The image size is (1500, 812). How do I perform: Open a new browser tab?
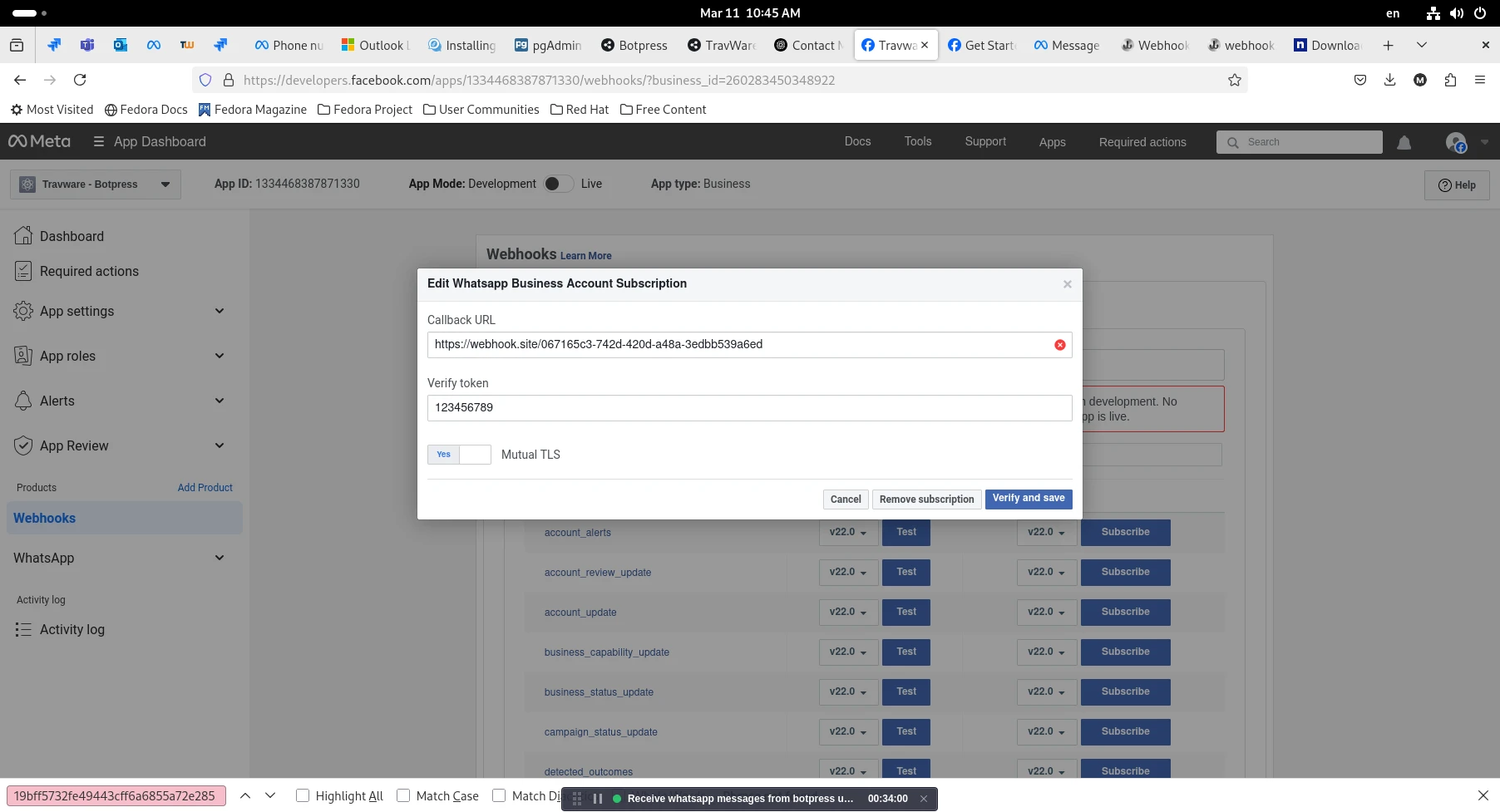(x=1388, y=45)
